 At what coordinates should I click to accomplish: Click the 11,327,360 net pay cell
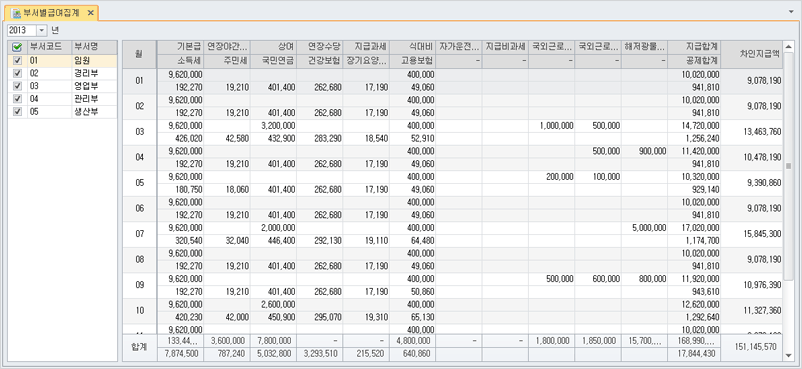[752, 311]
